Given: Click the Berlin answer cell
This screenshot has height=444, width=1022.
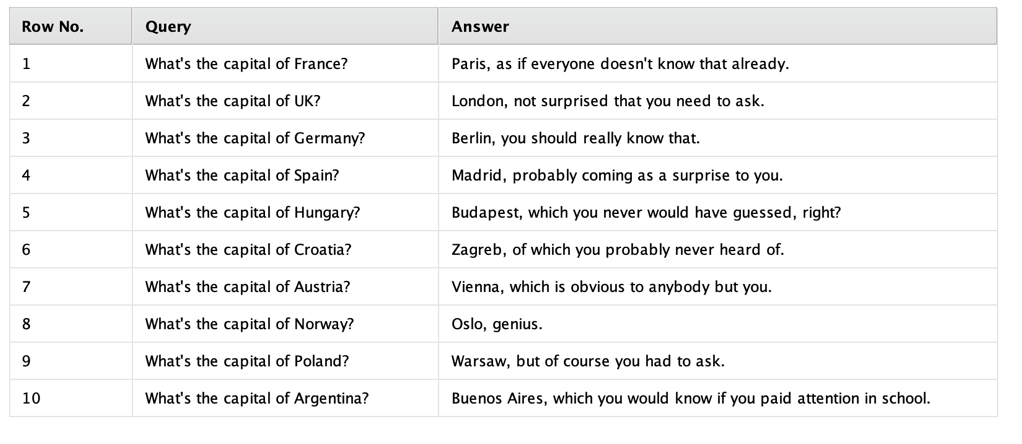Looking at the screenshot, I should coord(575,138).
